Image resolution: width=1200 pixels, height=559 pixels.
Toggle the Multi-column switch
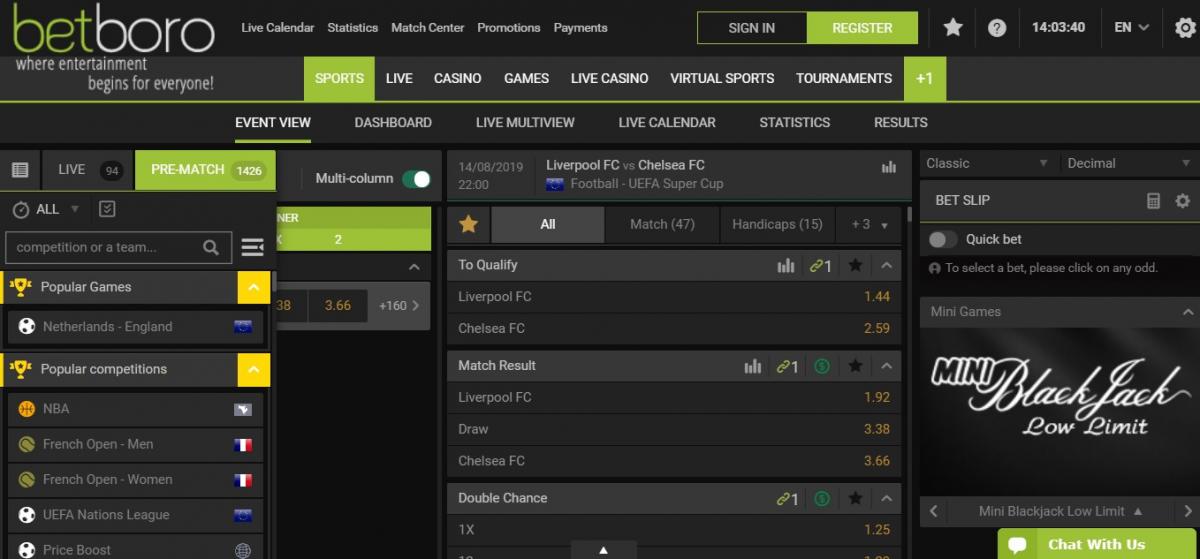click(x=416, y=179)
